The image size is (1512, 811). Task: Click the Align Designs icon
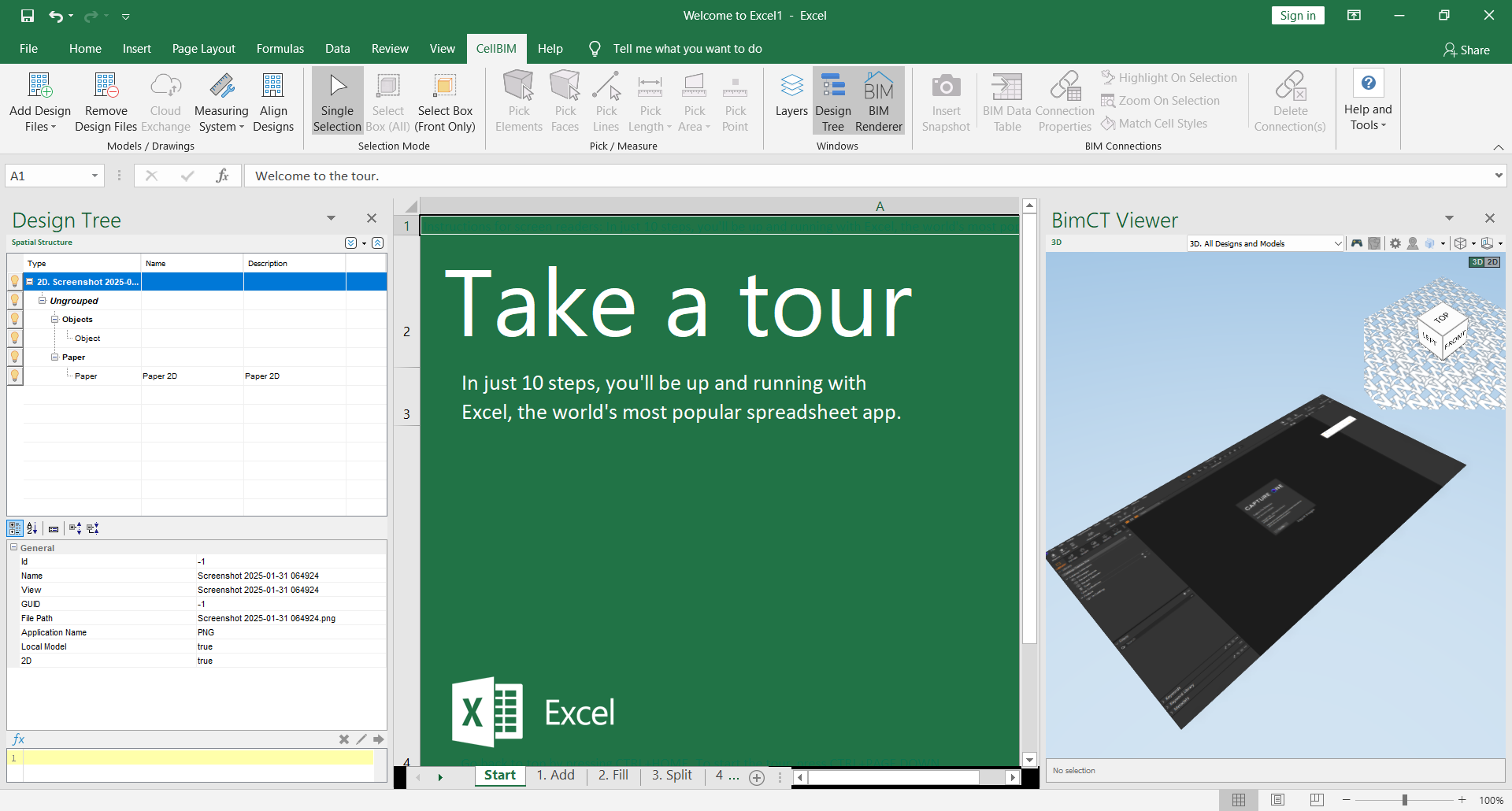pos(273,102)
